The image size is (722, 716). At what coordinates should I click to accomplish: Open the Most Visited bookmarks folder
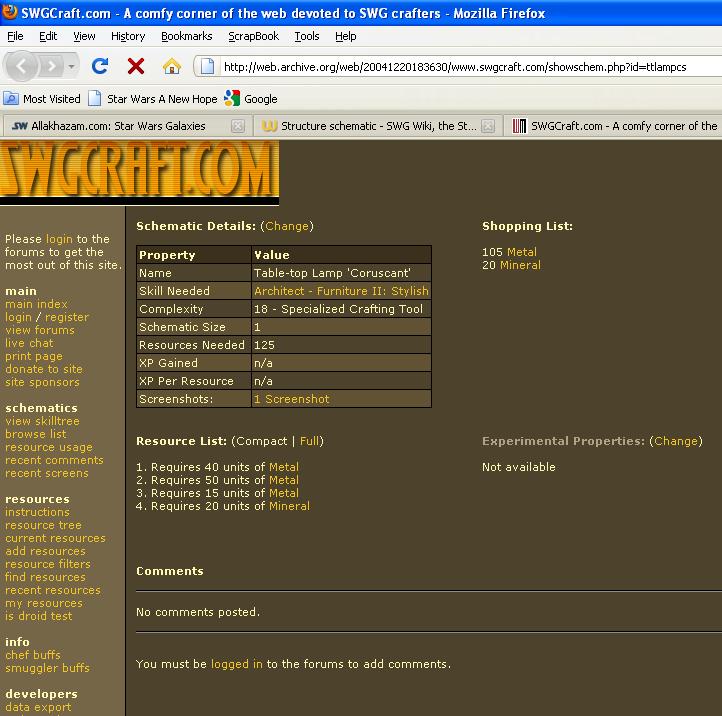(42, 99)
